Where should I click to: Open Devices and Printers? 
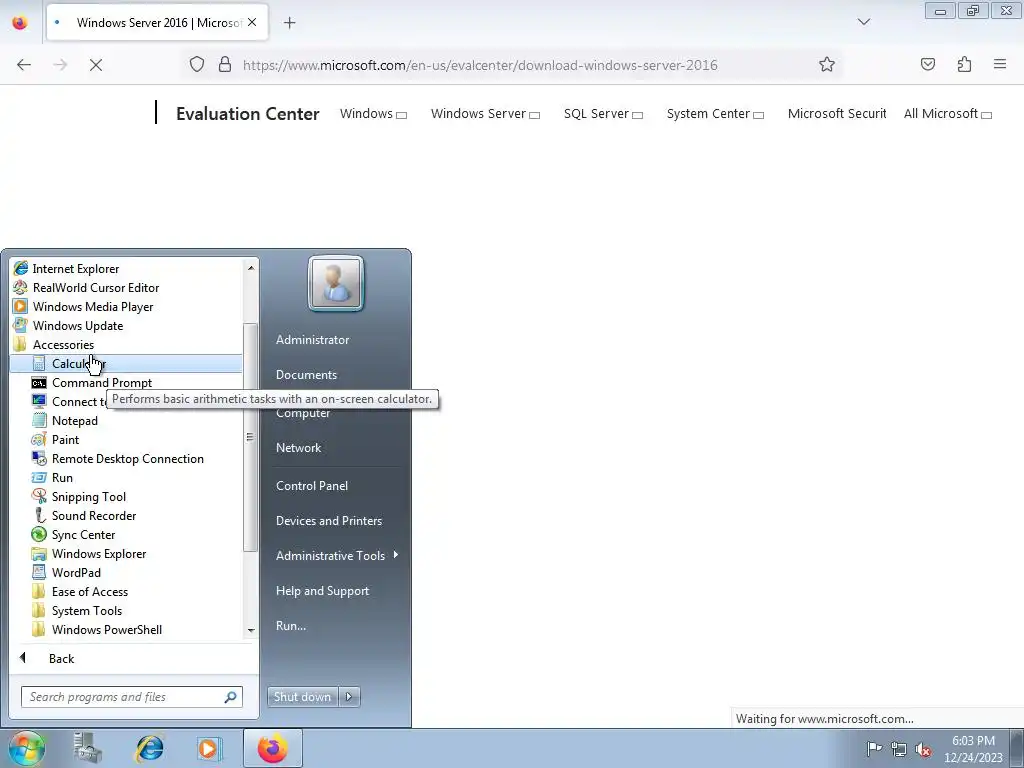328,521
